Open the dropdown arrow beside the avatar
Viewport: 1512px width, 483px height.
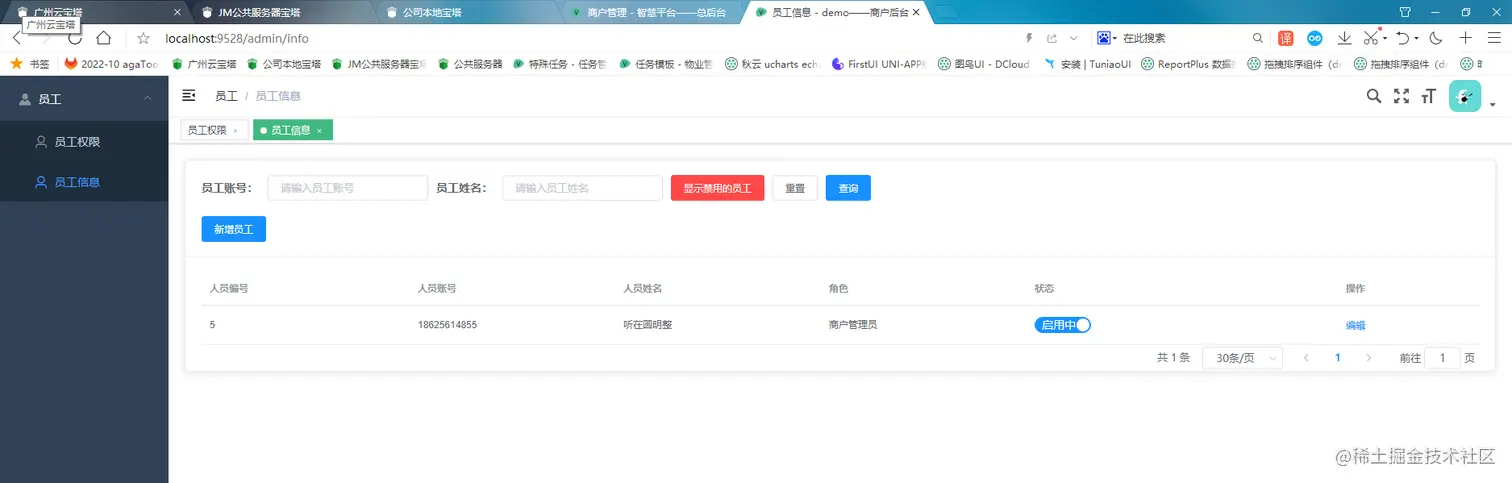(1492, 104)
